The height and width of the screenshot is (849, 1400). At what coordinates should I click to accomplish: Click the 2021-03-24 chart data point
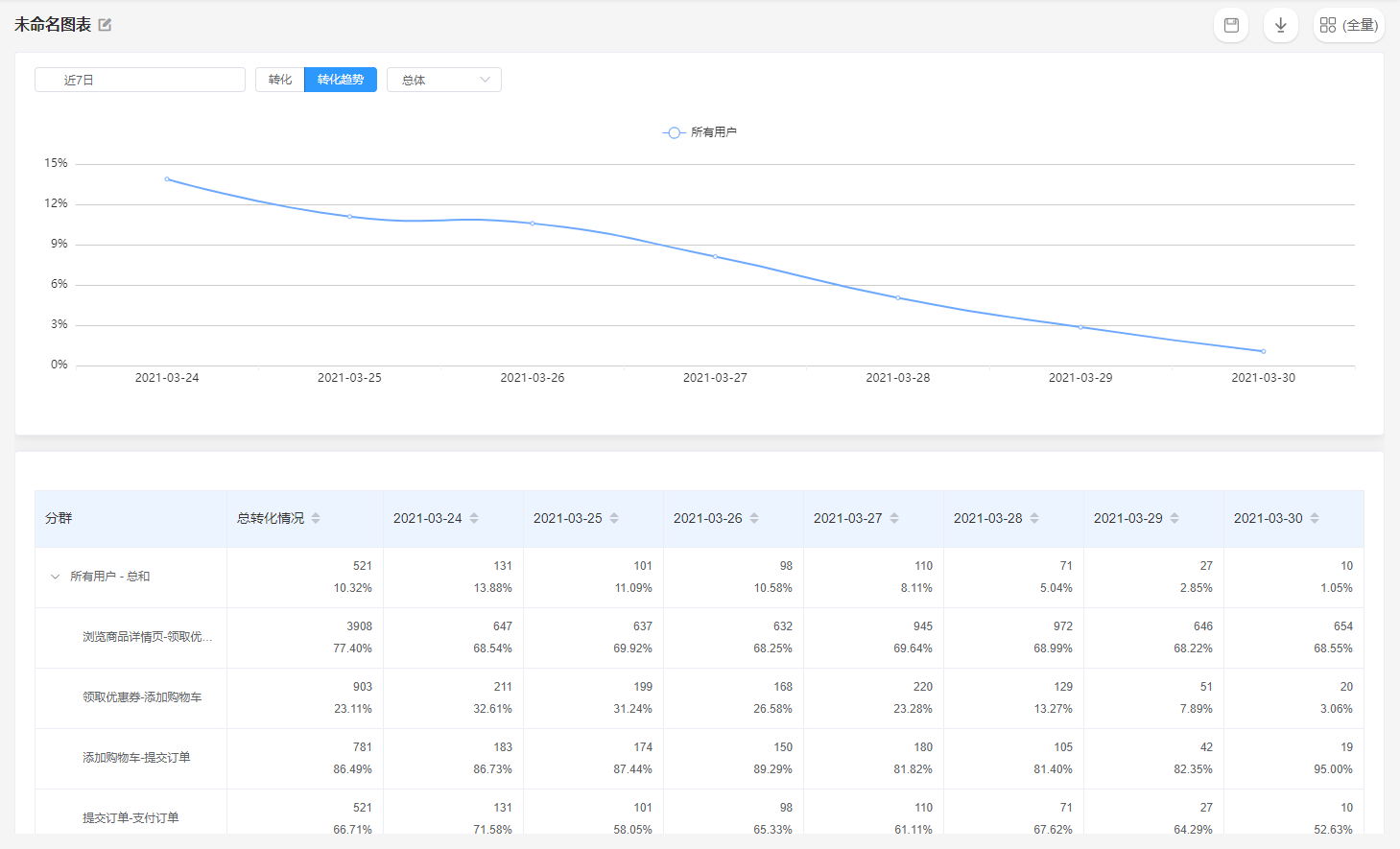[167, 179]
